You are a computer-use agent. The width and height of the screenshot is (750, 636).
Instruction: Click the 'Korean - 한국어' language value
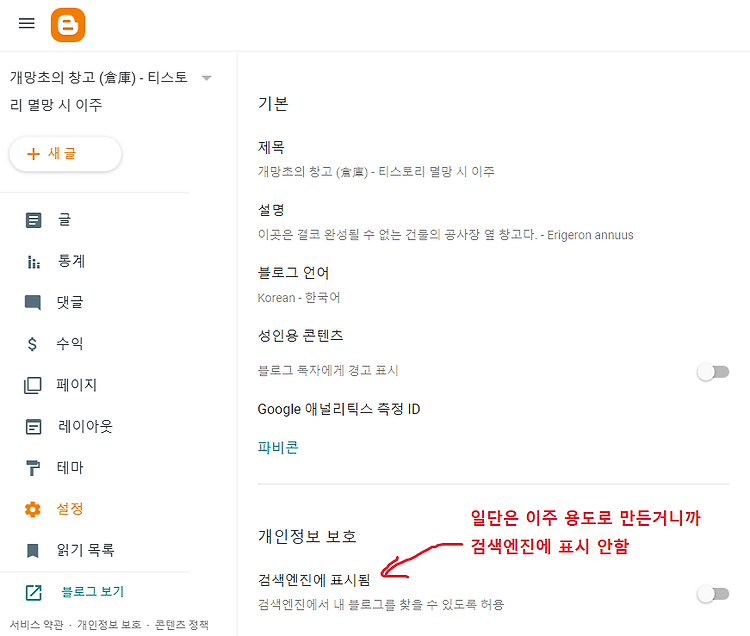[298, 297]
